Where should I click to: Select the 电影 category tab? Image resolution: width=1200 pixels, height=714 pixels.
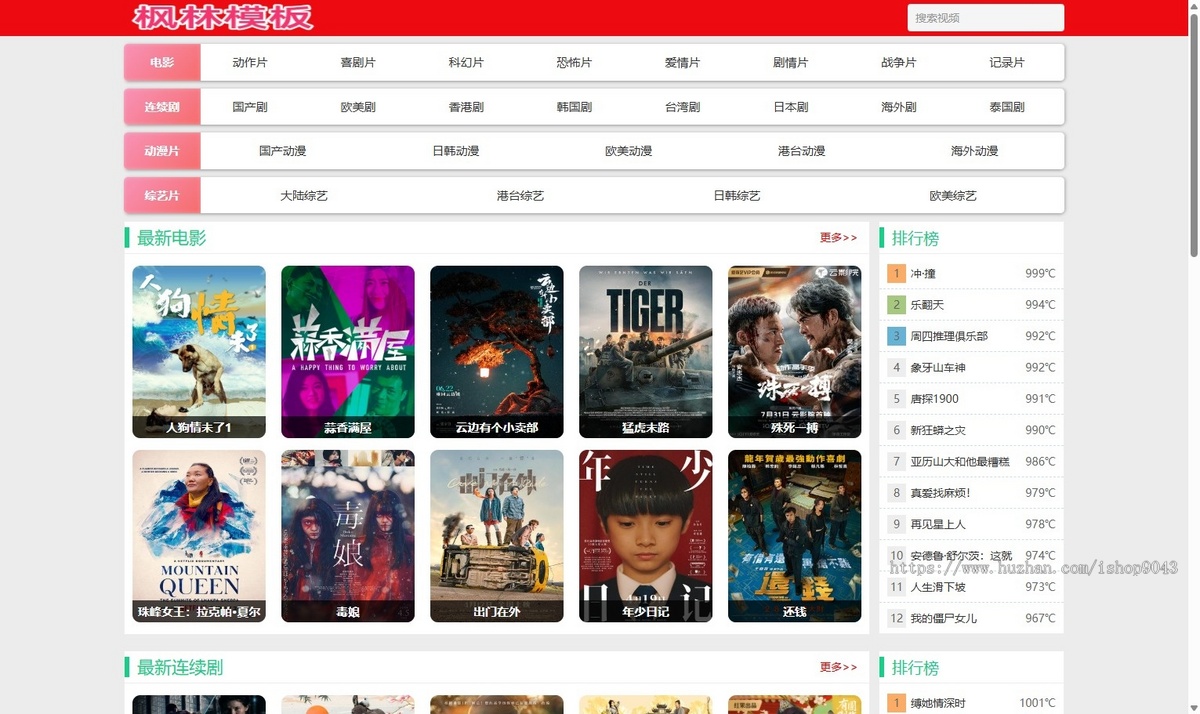[162, 62]
